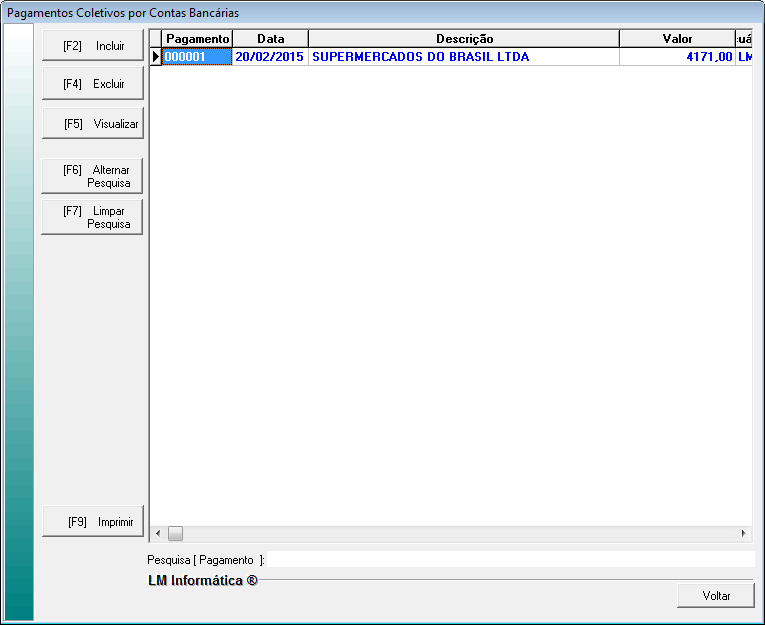
Task: Click the Pagamento column header
Action: point(197,39)
